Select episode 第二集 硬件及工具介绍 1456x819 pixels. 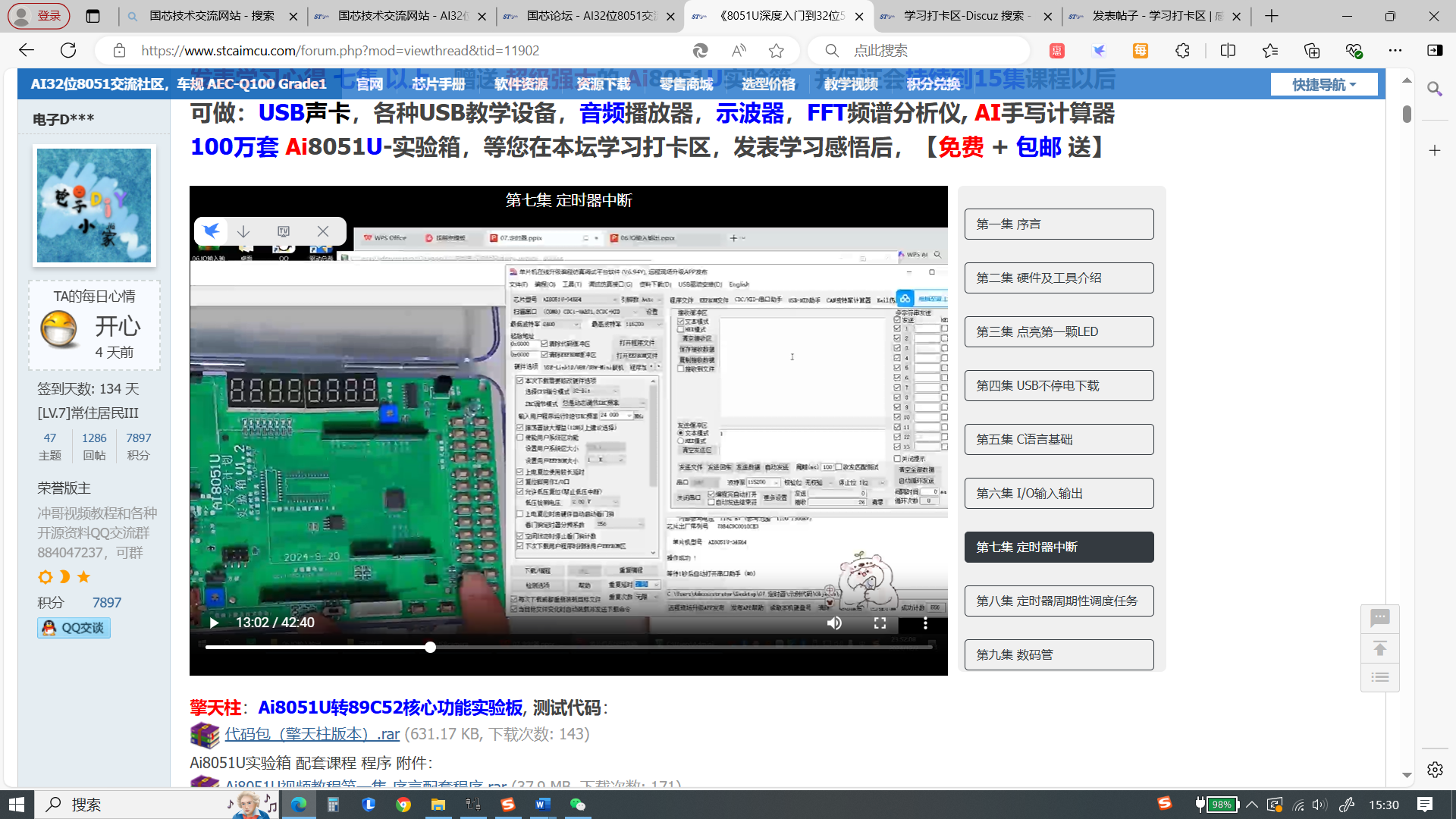tap(1059, 278)
